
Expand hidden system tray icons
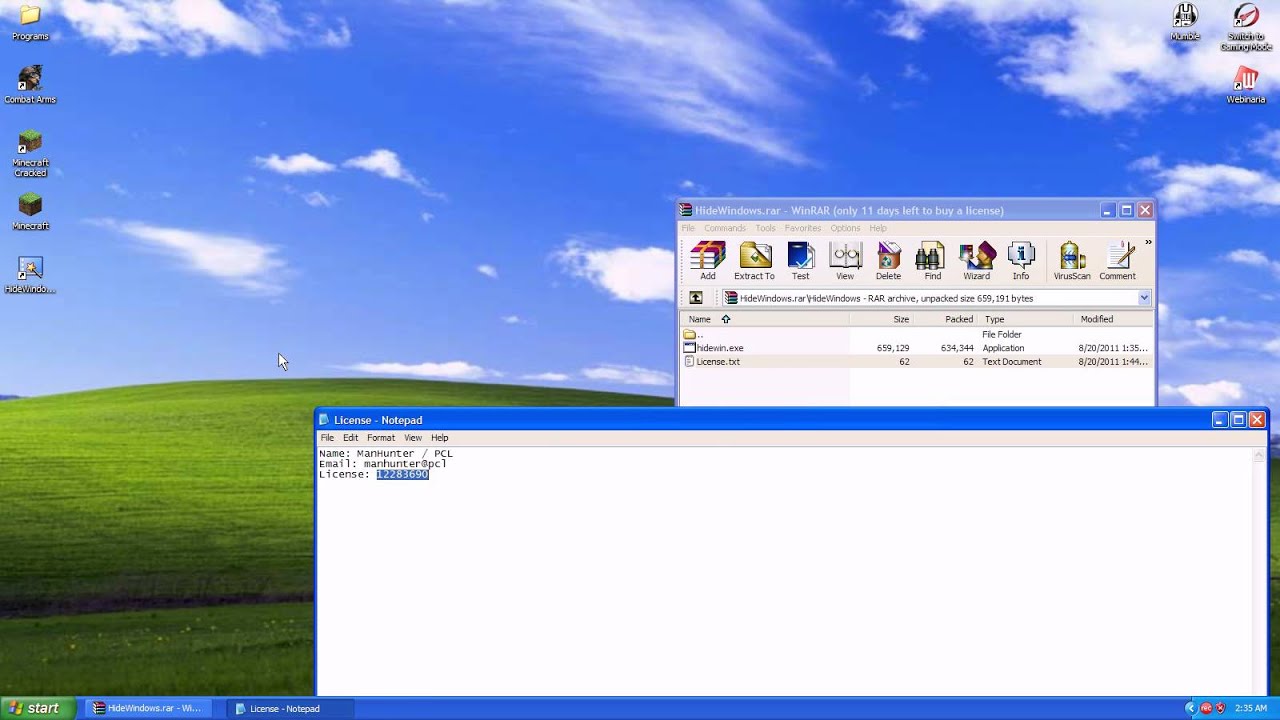click(1190, 708)
